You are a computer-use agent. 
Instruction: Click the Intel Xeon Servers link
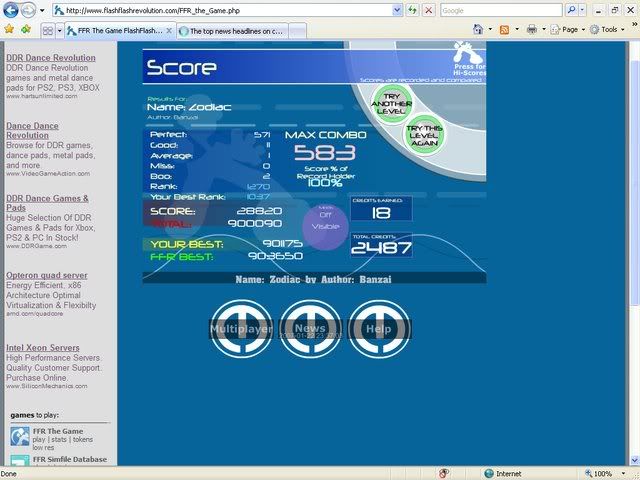(x=44, y=347)
